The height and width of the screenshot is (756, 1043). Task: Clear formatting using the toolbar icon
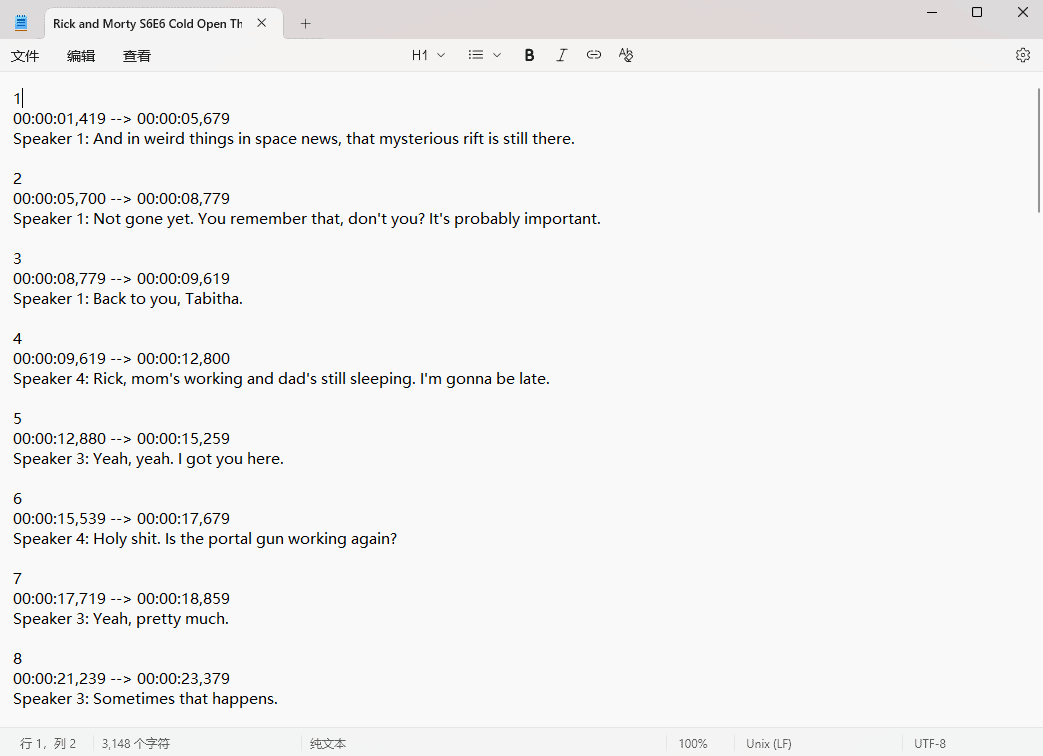[626, 56]
